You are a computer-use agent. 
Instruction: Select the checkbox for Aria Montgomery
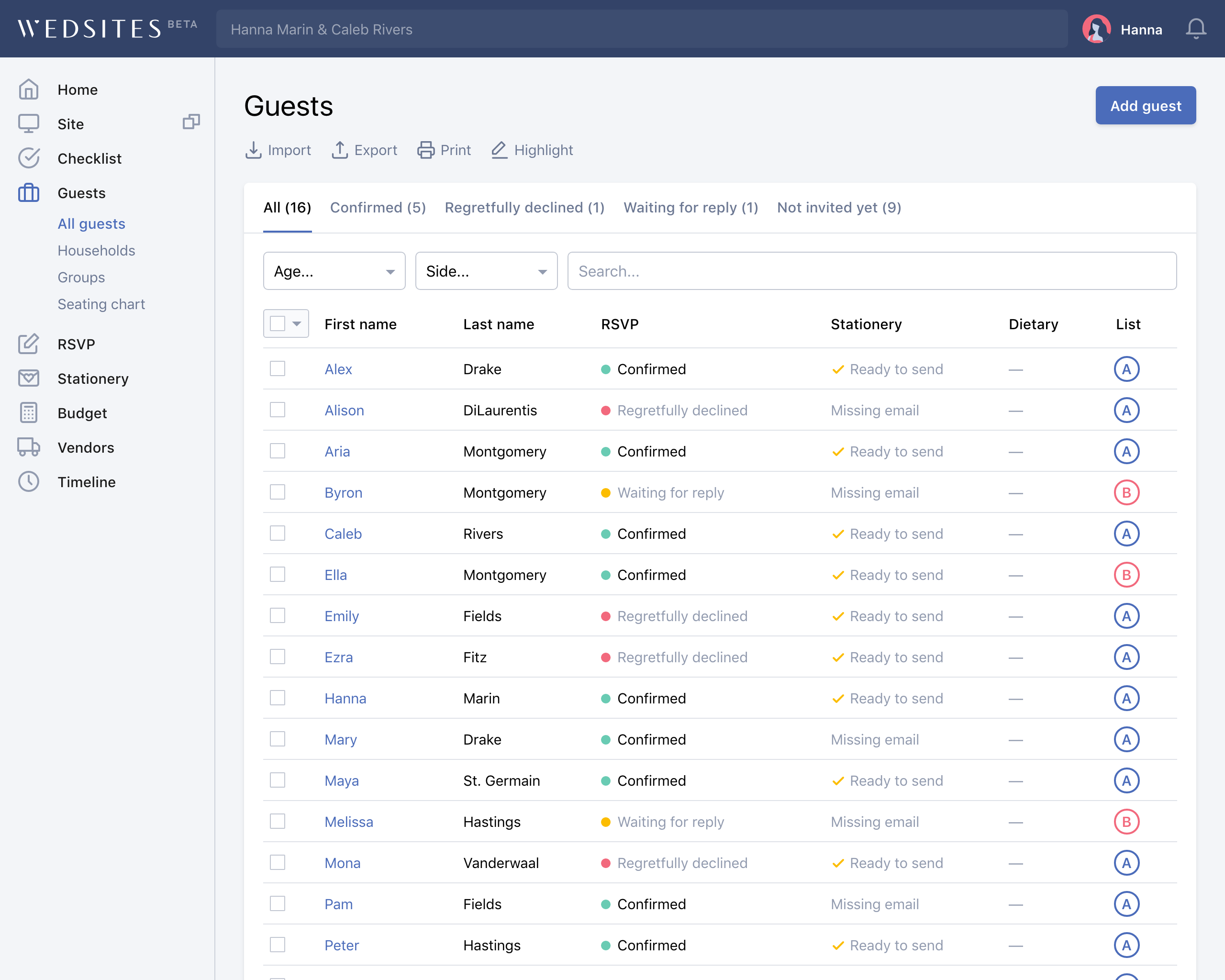point(277,451)
